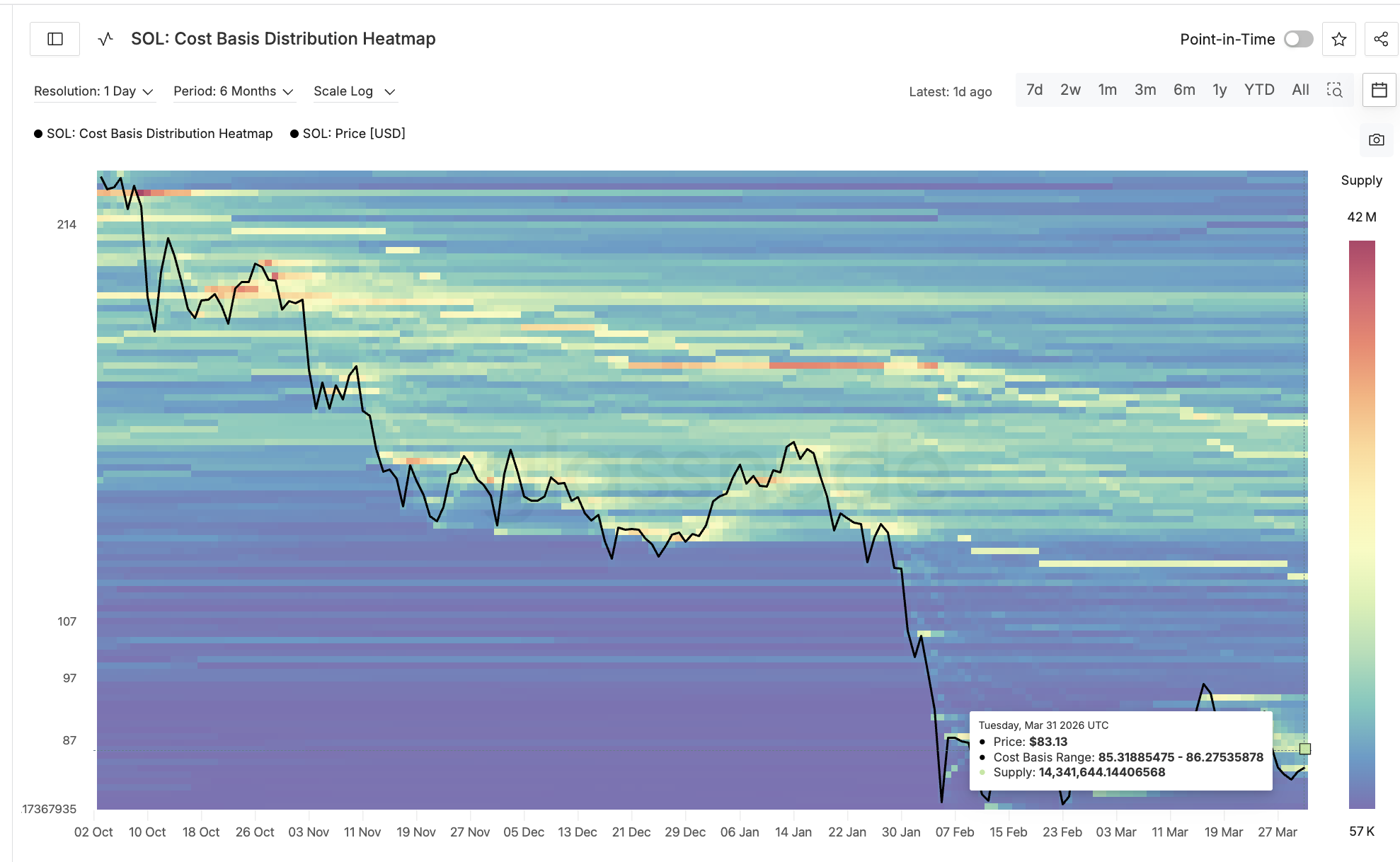The height and width of the screenshot is (862, 1400).
Task: Take a chart screenshot with the camera icon
Action: [x=1377, y=139]
